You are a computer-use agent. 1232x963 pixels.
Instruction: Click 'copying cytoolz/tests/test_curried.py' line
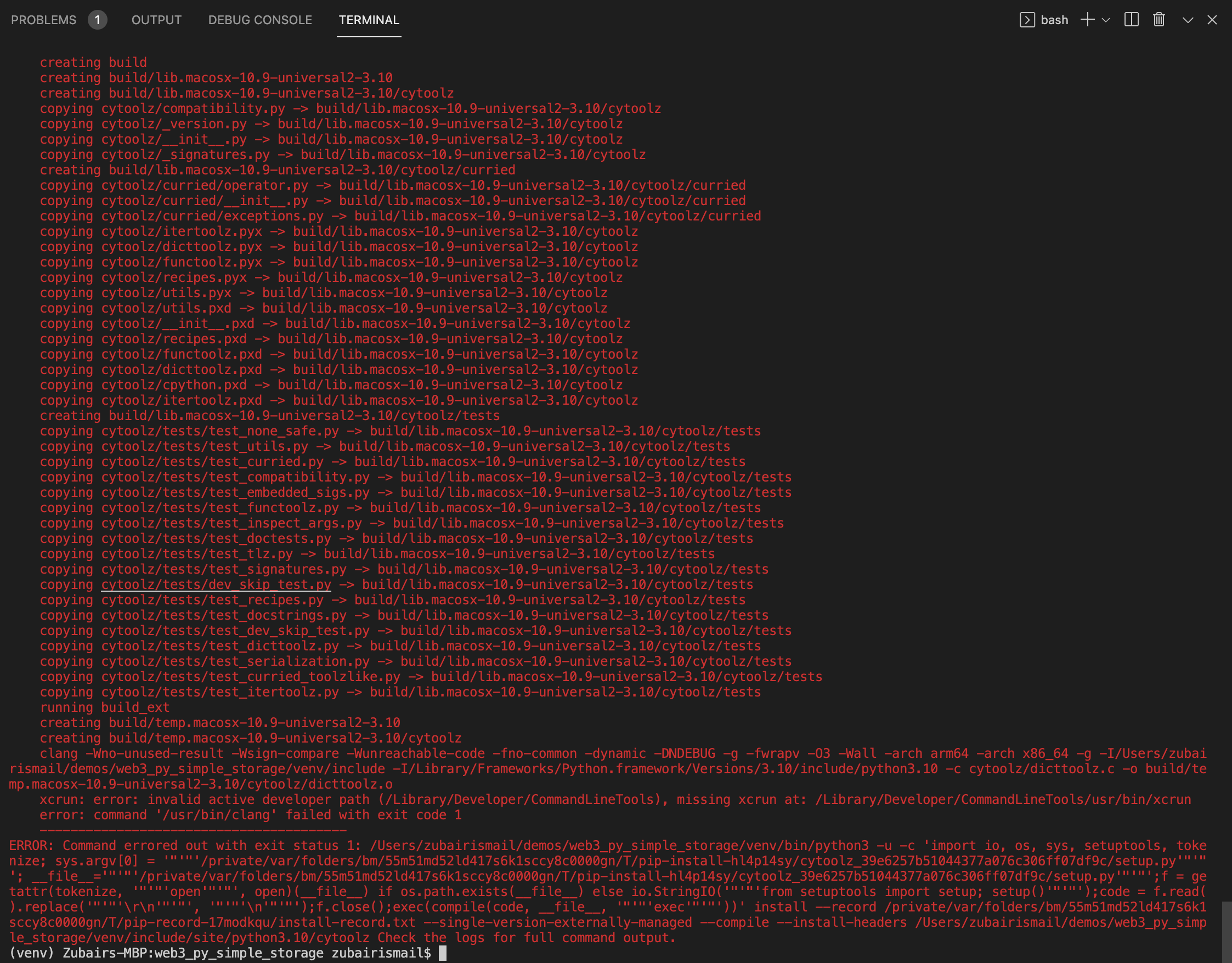pyautogui.click(x=393, y=462)
